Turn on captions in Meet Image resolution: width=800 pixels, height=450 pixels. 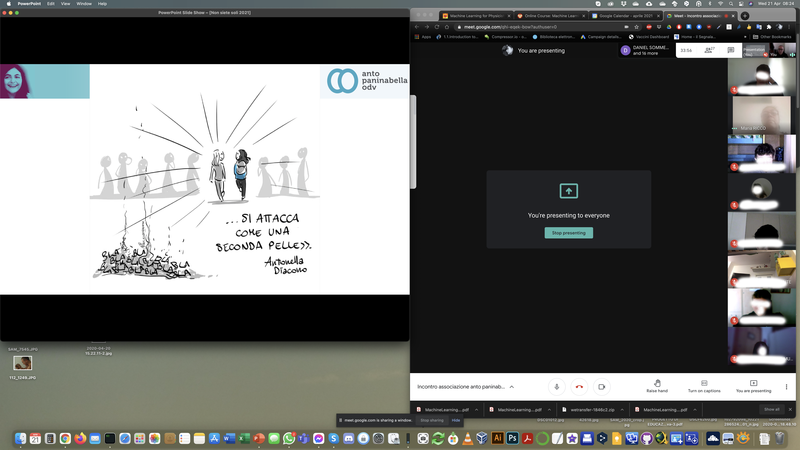click(x=704, y=386)
